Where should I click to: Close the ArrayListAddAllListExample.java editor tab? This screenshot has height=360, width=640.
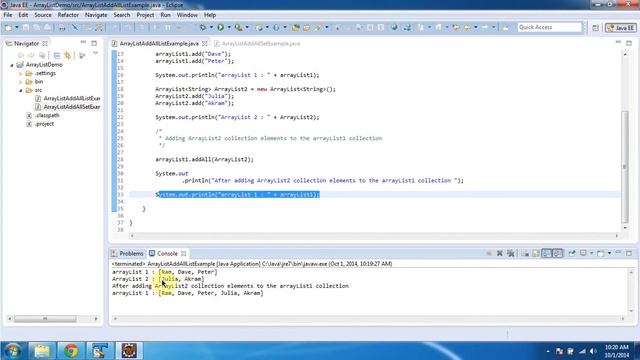[x=204, y=43]
